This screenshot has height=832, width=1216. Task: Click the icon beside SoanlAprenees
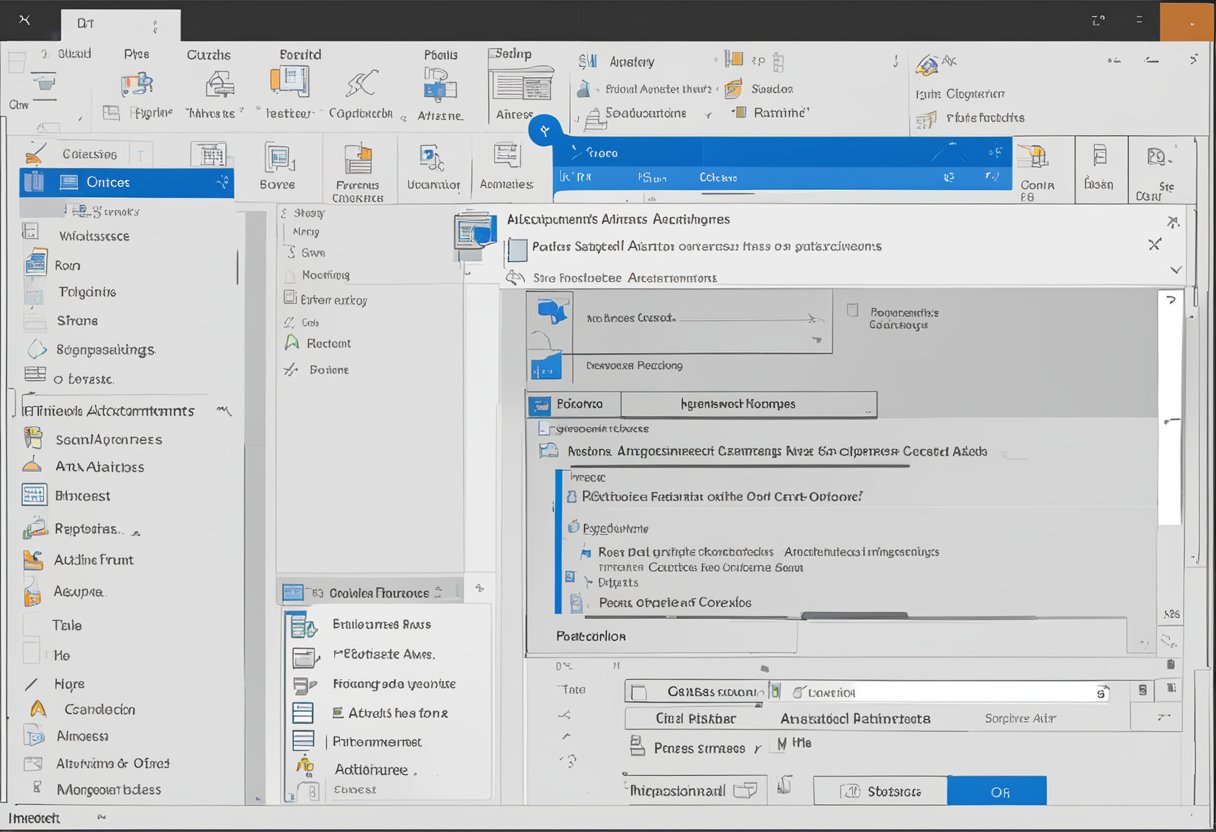pos(34,438)
